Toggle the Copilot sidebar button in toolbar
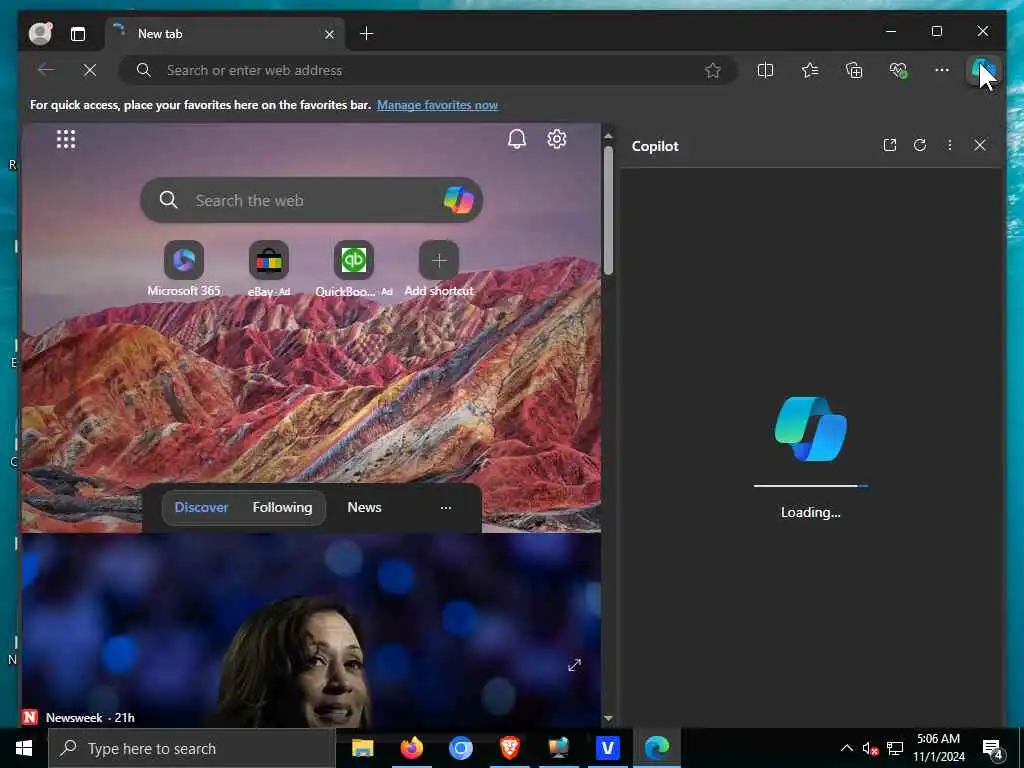1024x768 pixels. 983,70
